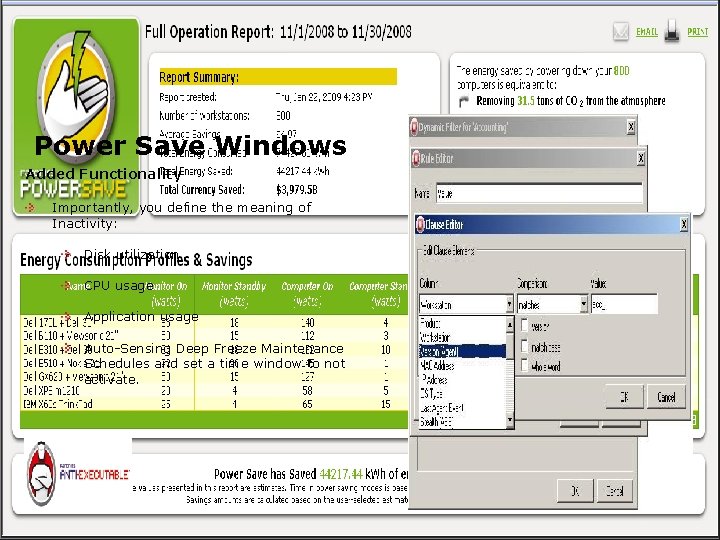
Task: Open the Comparison dropdown showing matches
Action: pyautogui.click(x=552, y=304)
